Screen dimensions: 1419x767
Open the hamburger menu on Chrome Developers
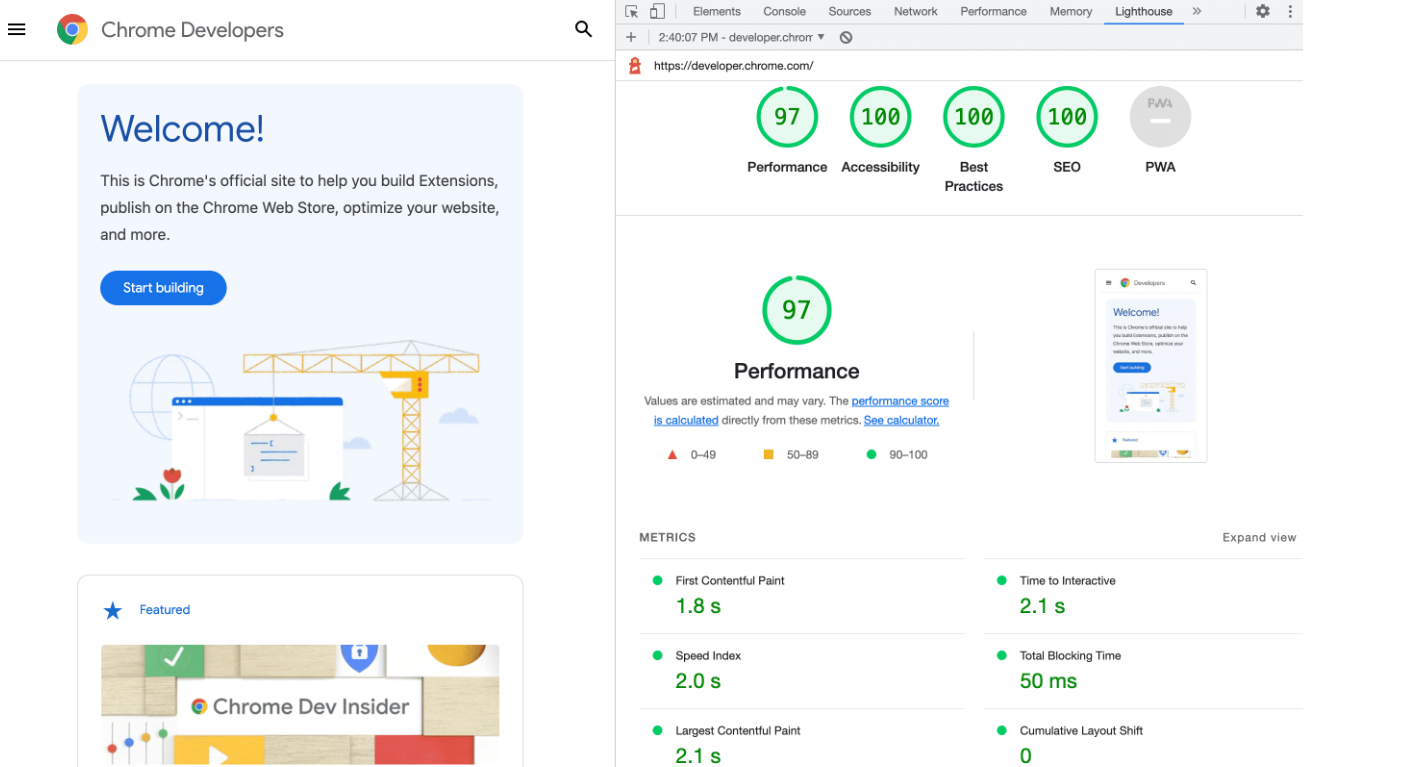[16, 29]
